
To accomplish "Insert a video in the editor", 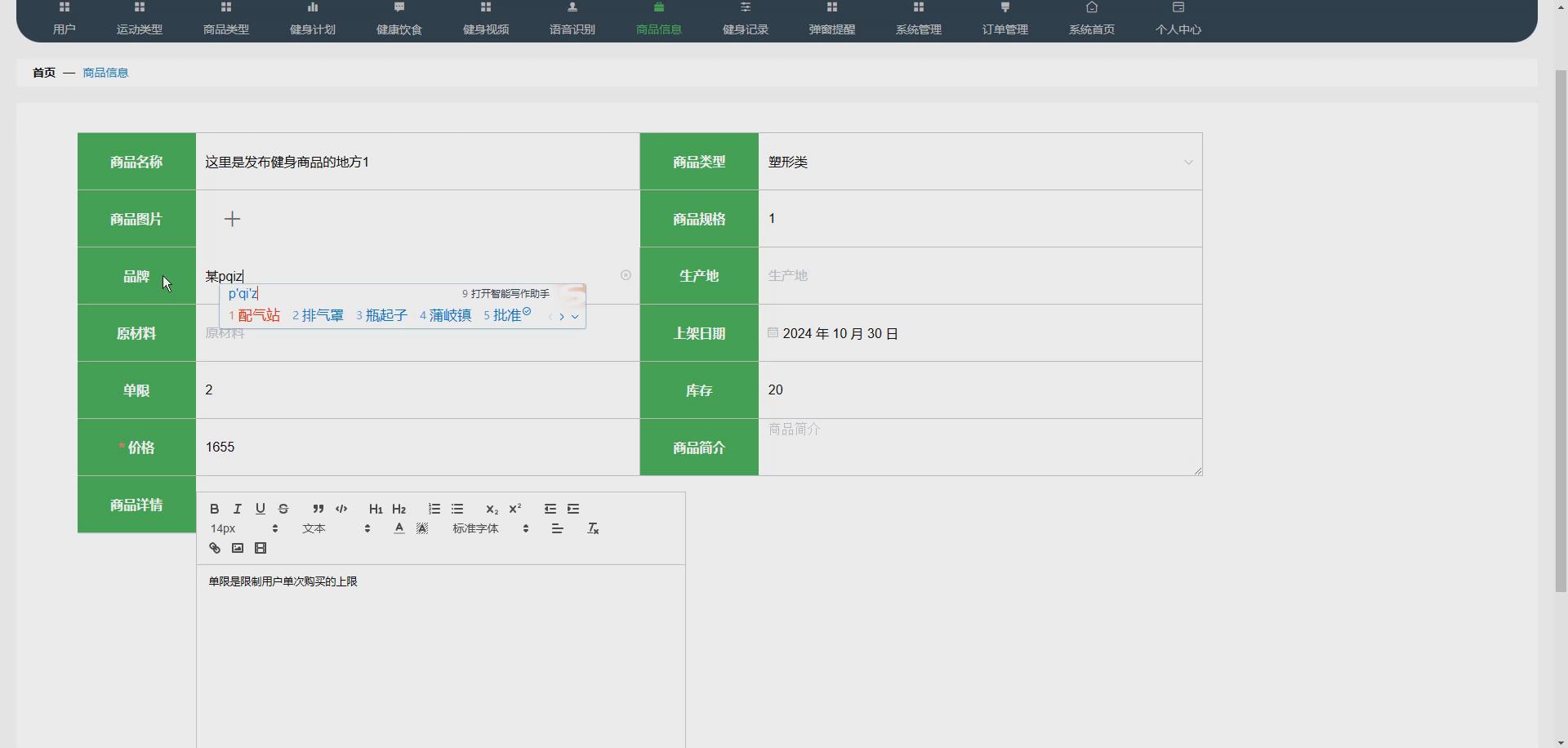I will 260,548.
